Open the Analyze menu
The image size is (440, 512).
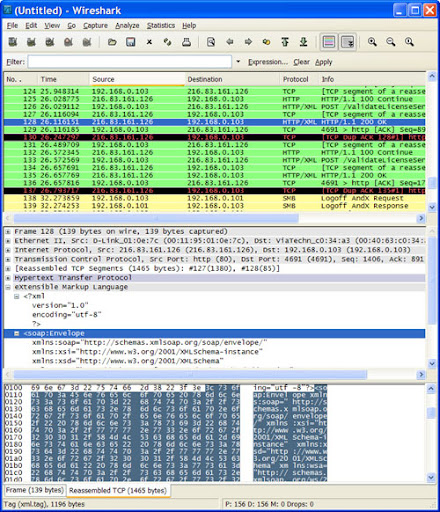click(127, 25)
